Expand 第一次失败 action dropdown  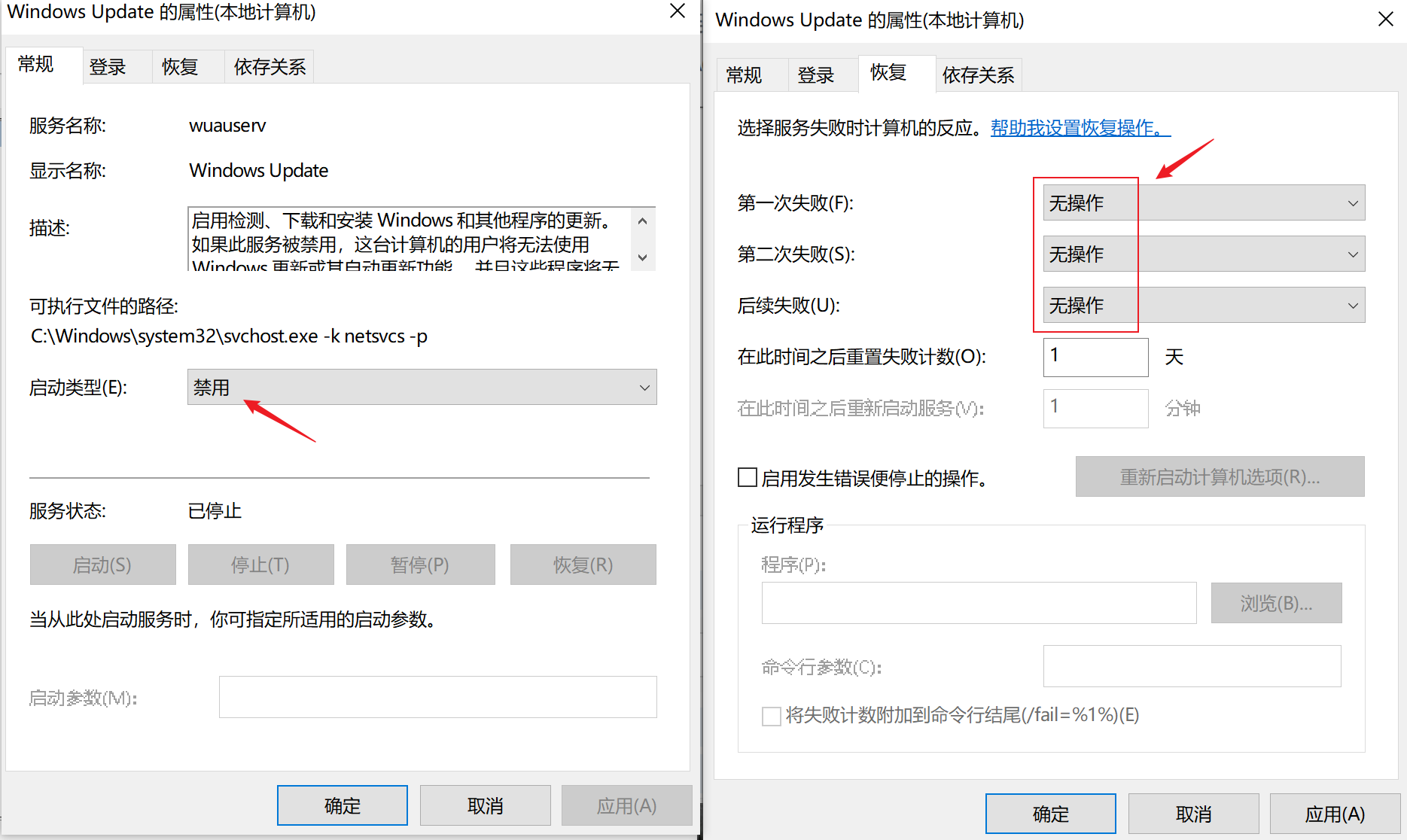coord(1204,202)
